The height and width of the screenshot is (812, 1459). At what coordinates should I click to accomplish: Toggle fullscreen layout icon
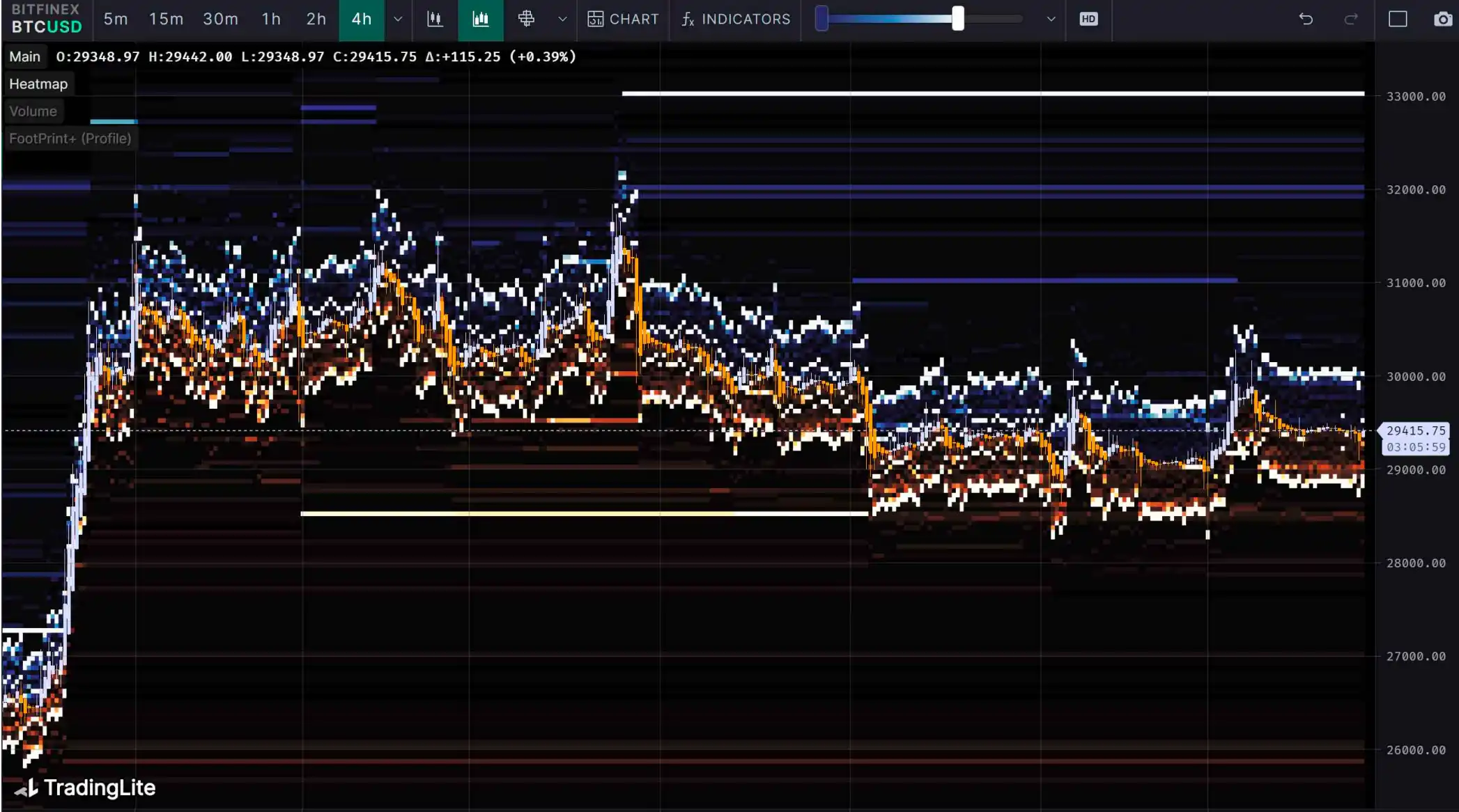(x=1398, y=19)
